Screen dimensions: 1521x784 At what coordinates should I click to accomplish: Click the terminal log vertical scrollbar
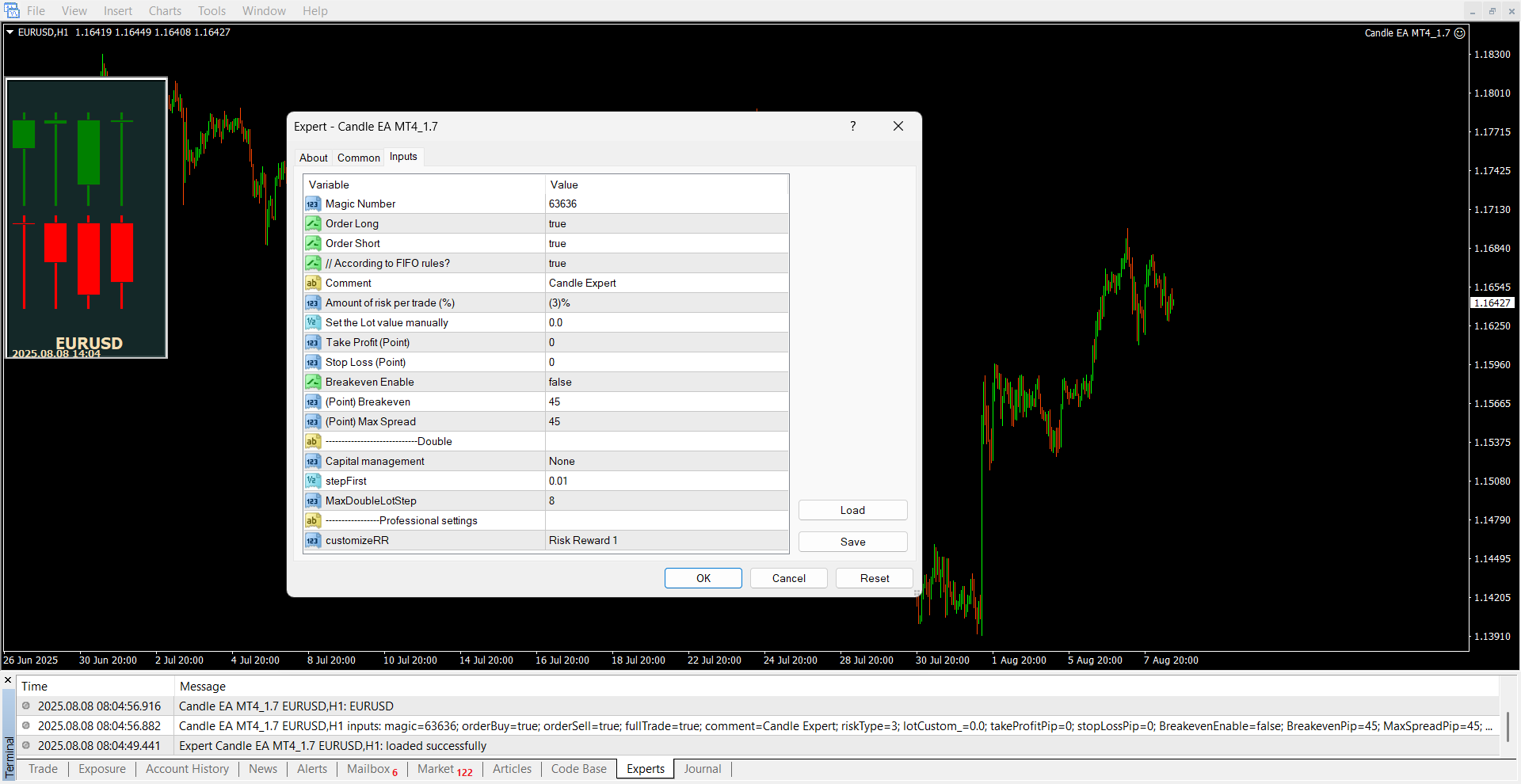tap(1508, 726)
